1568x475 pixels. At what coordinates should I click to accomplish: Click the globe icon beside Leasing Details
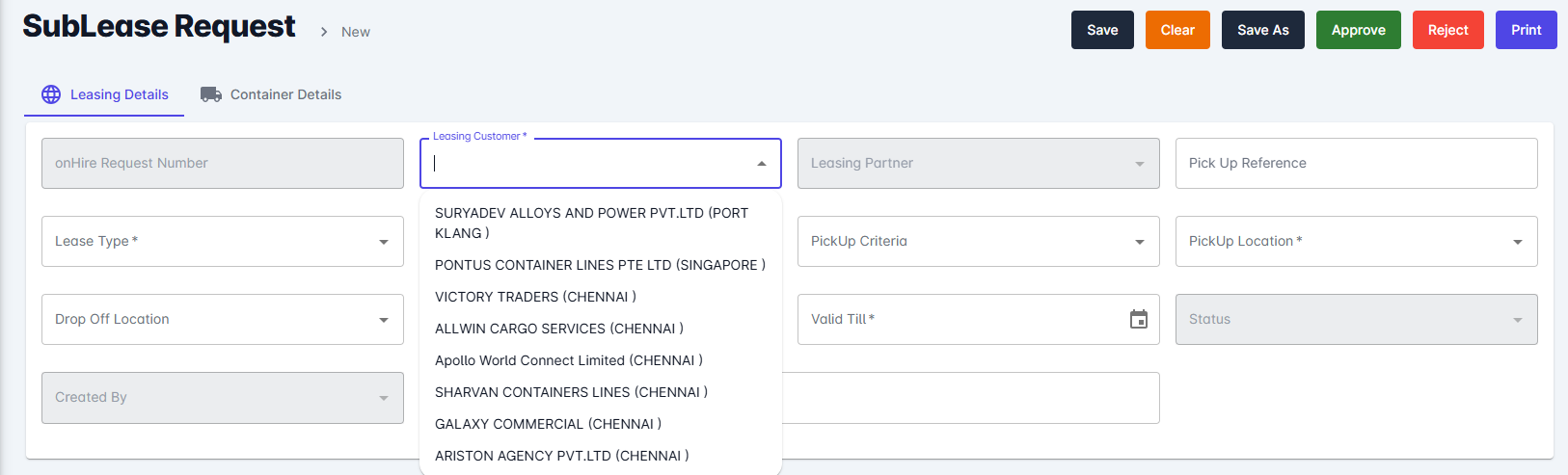51,94
